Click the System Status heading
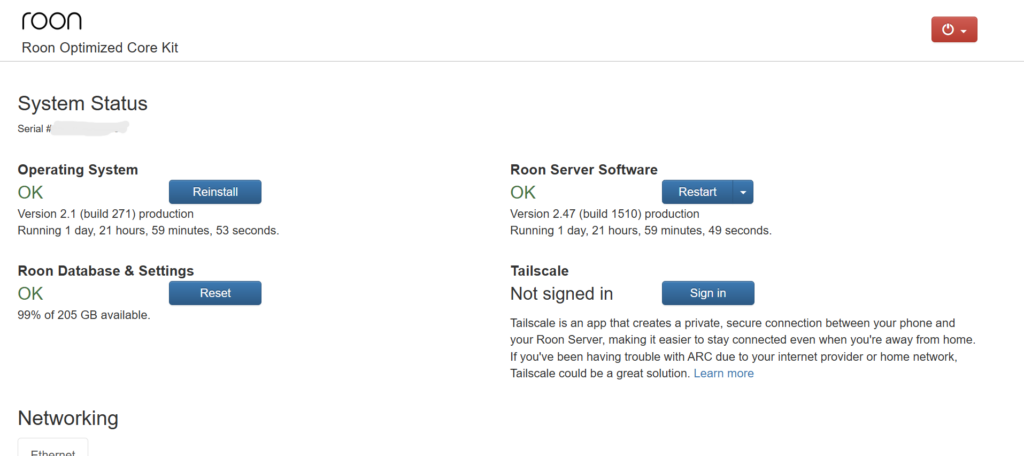 [x=83, y=104]
